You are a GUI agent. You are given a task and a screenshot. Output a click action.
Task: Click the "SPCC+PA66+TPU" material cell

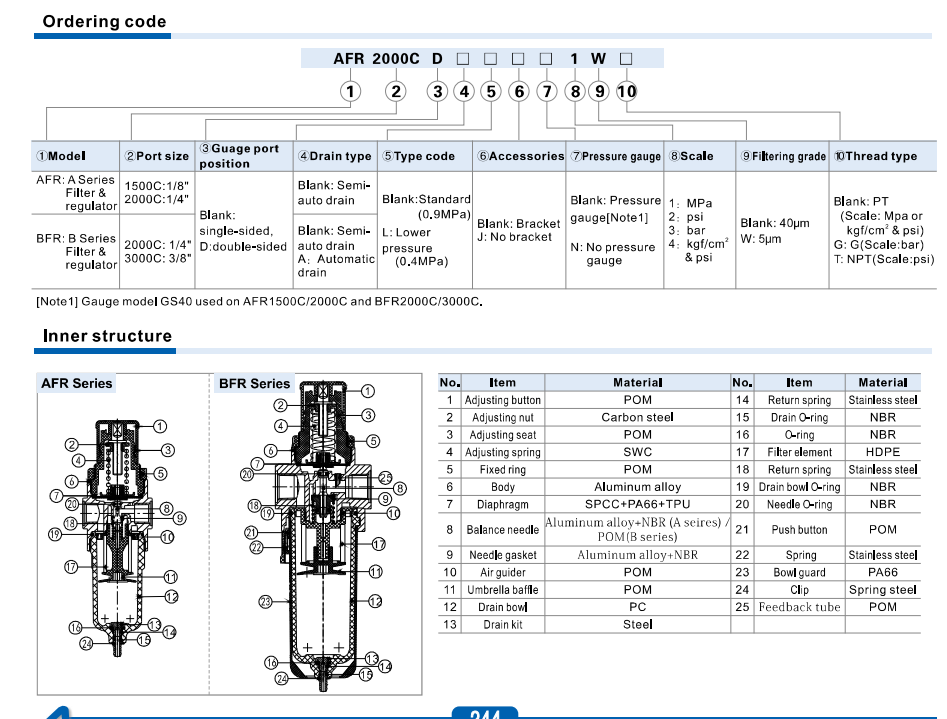pyautogui.click(x=637, y=504)
